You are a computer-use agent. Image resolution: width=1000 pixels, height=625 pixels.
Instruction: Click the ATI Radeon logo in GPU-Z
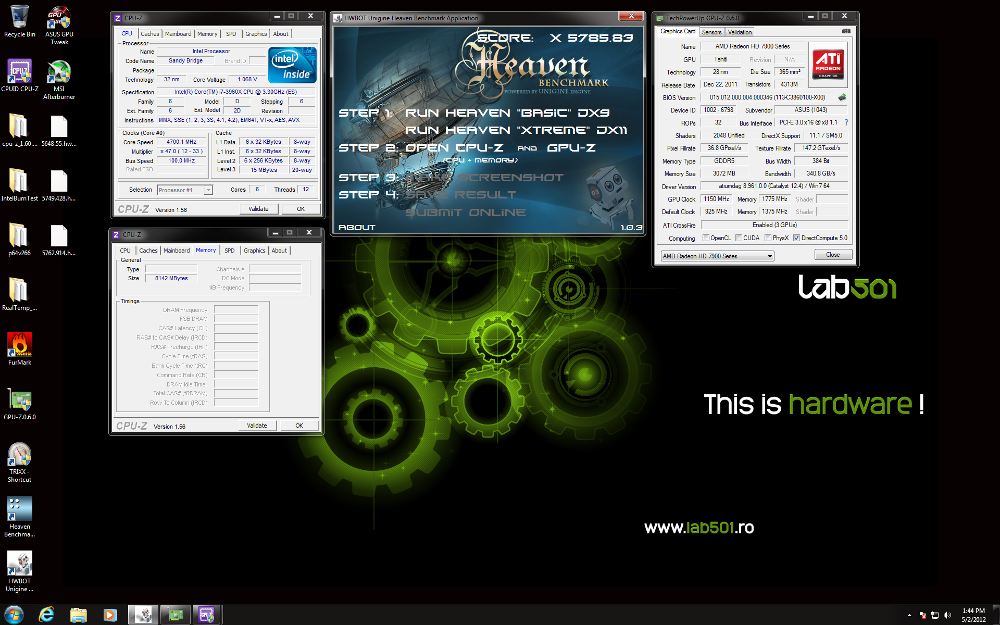point(828,62)
